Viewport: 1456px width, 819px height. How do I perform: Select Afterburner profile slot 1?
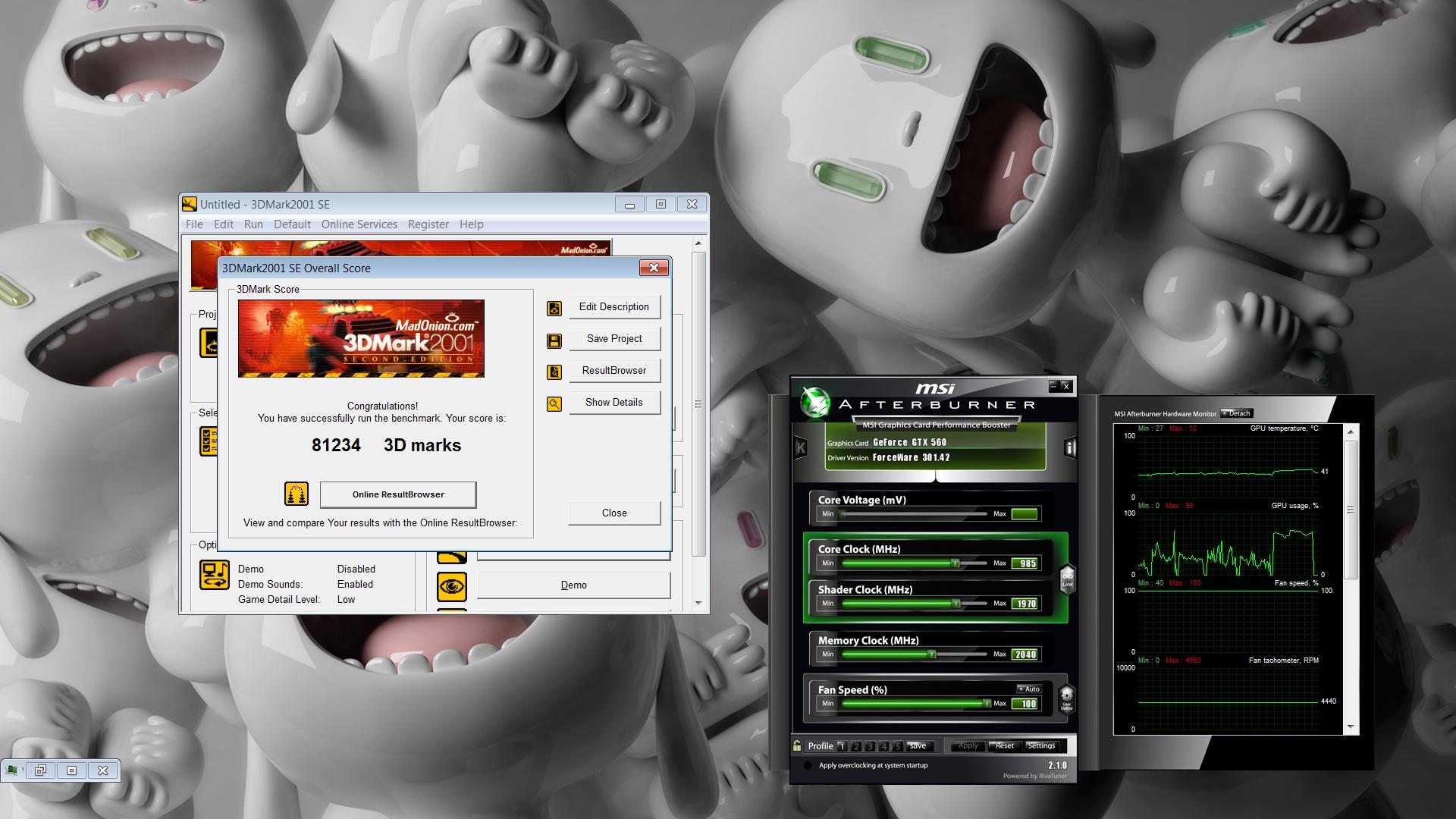(841, 746)
